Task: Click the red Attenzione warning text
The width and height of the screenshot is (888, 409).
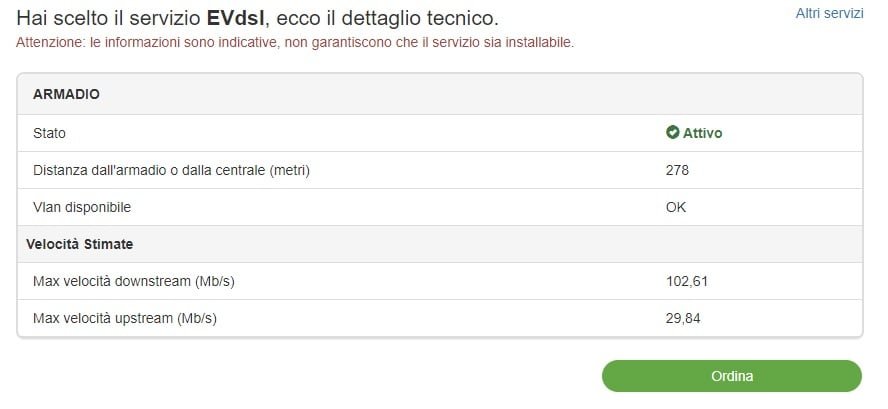Action: tap(50, 43)
